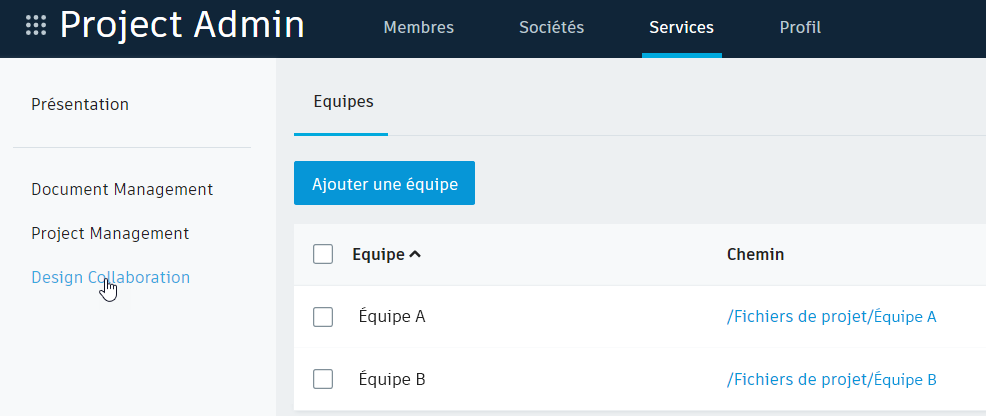
Task: Click the Project Admin title
Action: (x=182, y=26)
